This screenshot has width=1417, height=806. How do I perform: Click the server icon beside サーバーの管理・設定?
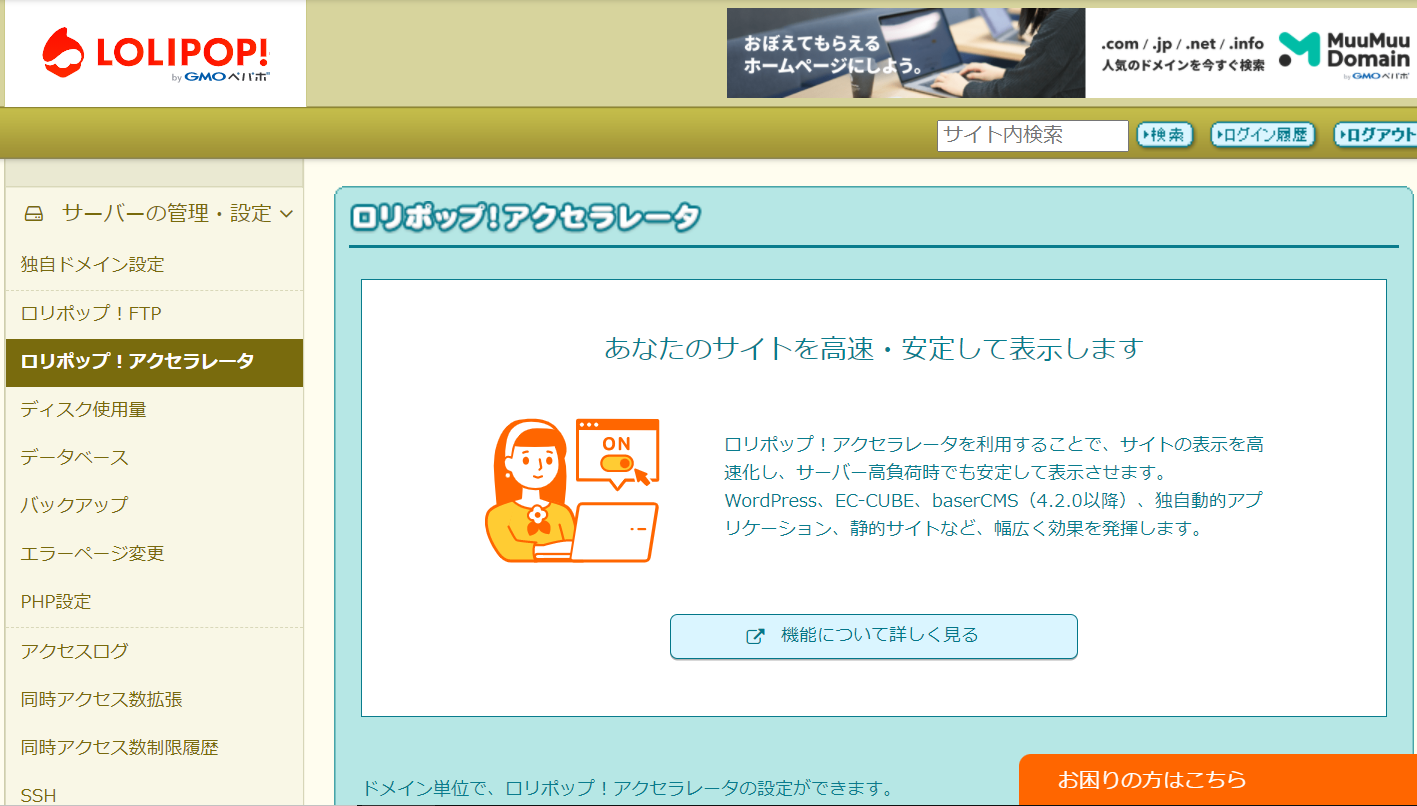[x=34, y=213]
